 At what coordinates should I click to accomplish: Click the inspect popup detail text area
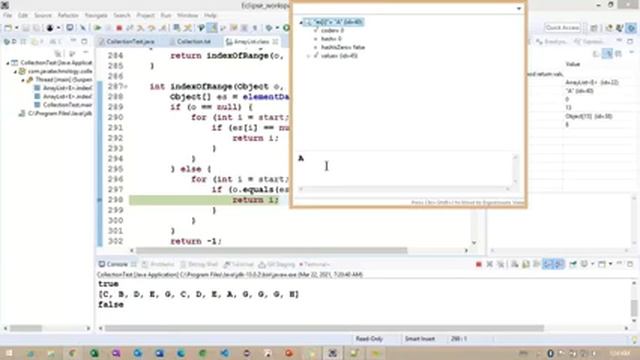(x=405, y=169)
